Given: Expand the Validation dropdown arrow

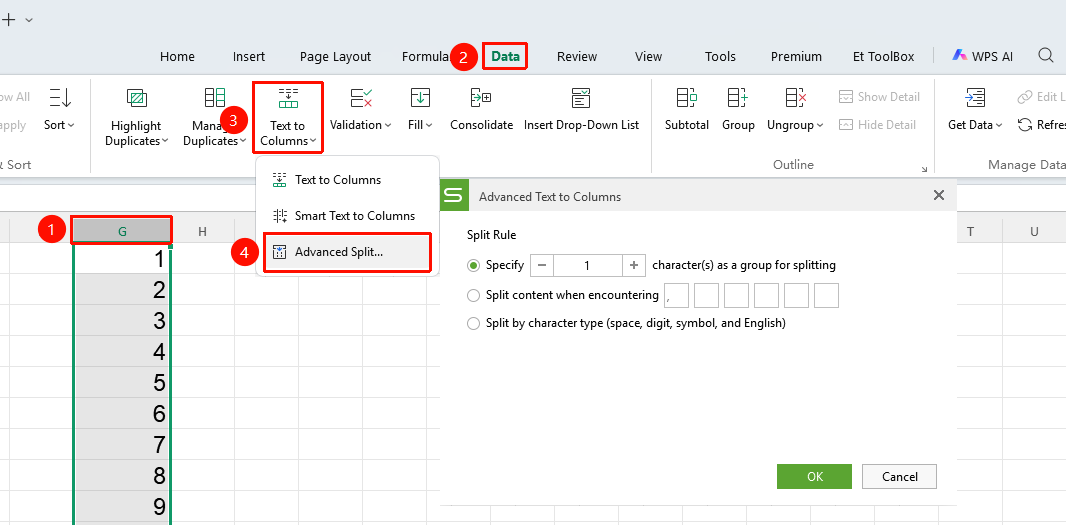Looking at the screenshot, I should point(388,125).
